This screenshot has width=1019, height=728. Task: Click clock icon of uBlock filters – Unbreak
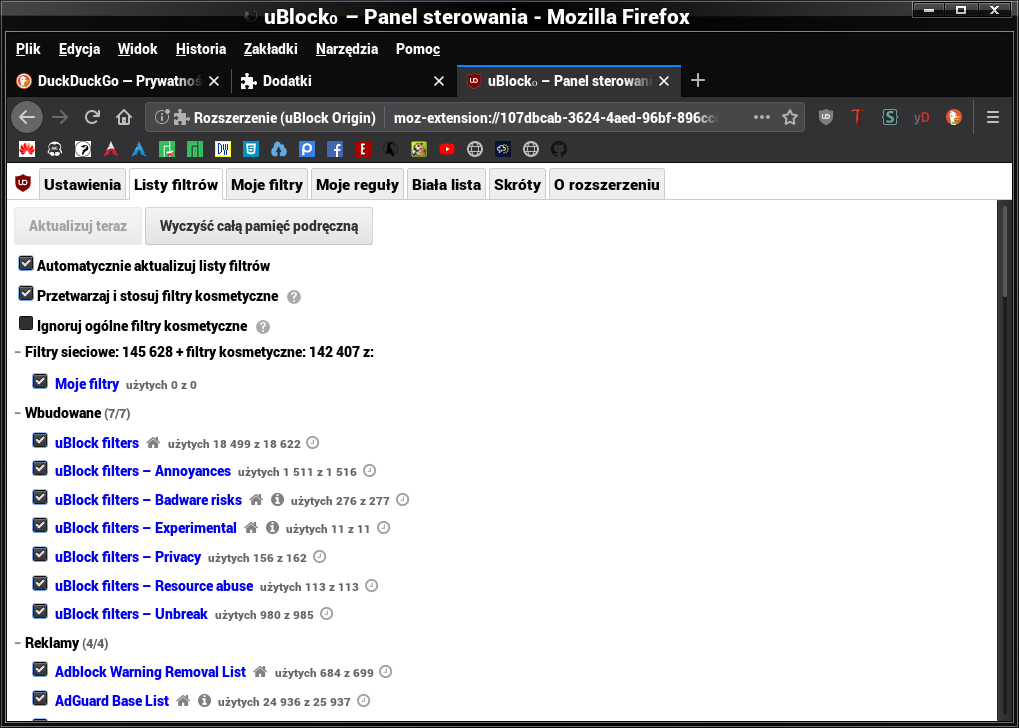[x=327, y=614]
